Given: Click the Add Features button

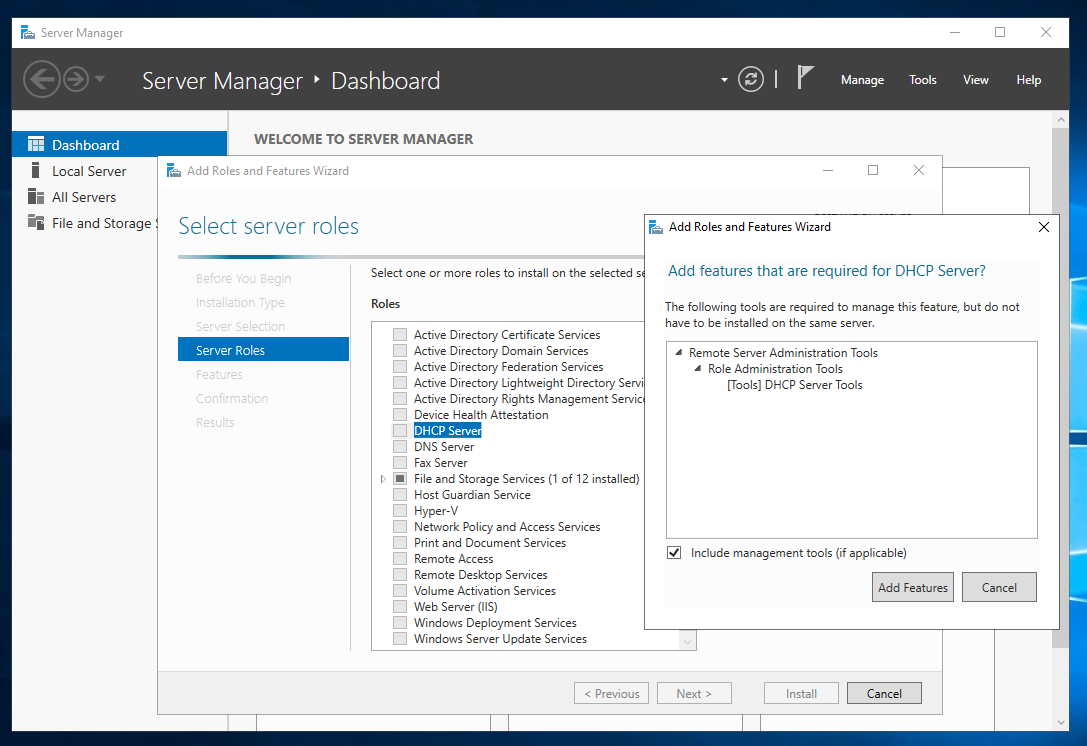Looking at the screenshot, I should [912, 588].
